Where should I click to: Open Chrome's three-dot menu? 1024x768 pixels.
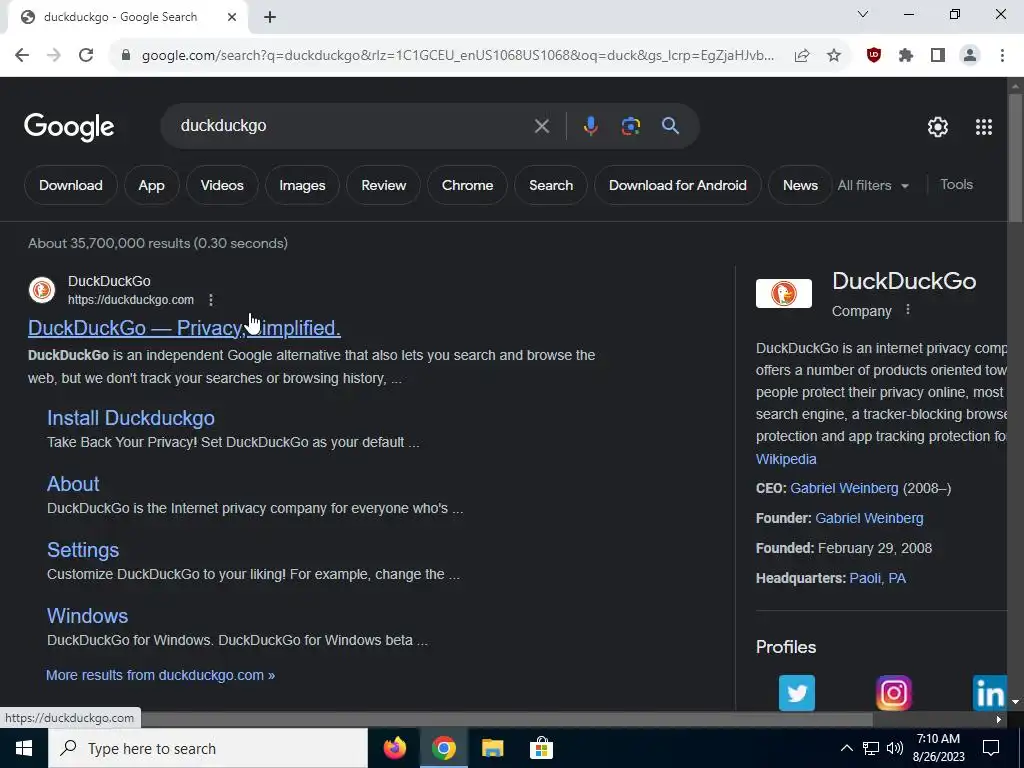1002,56
